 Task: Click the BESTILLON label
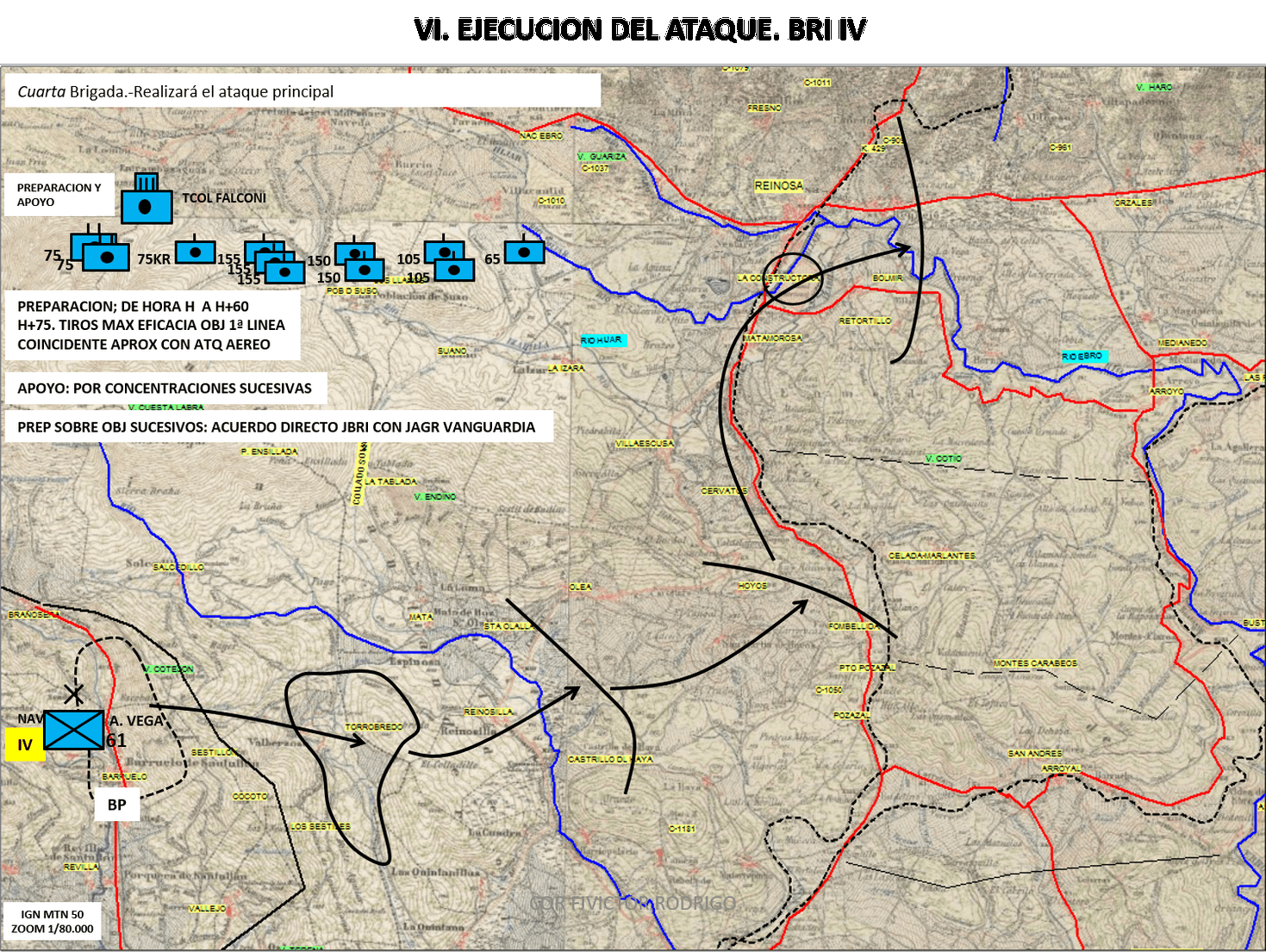(x=214, y=753)
